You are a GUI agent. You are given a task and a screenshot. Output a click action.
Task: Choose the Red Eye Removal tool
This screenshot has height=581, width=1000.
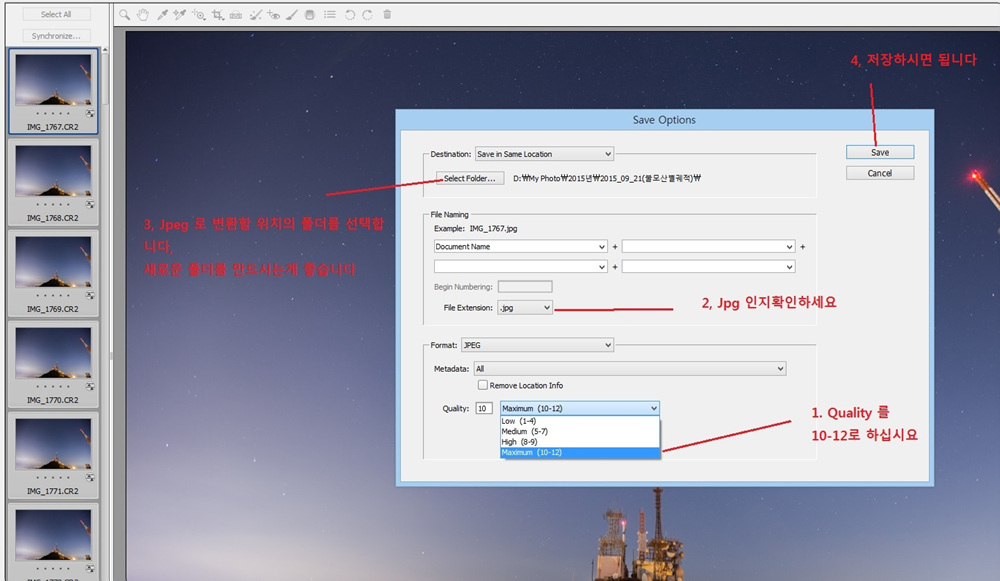[x=274, y=15]
